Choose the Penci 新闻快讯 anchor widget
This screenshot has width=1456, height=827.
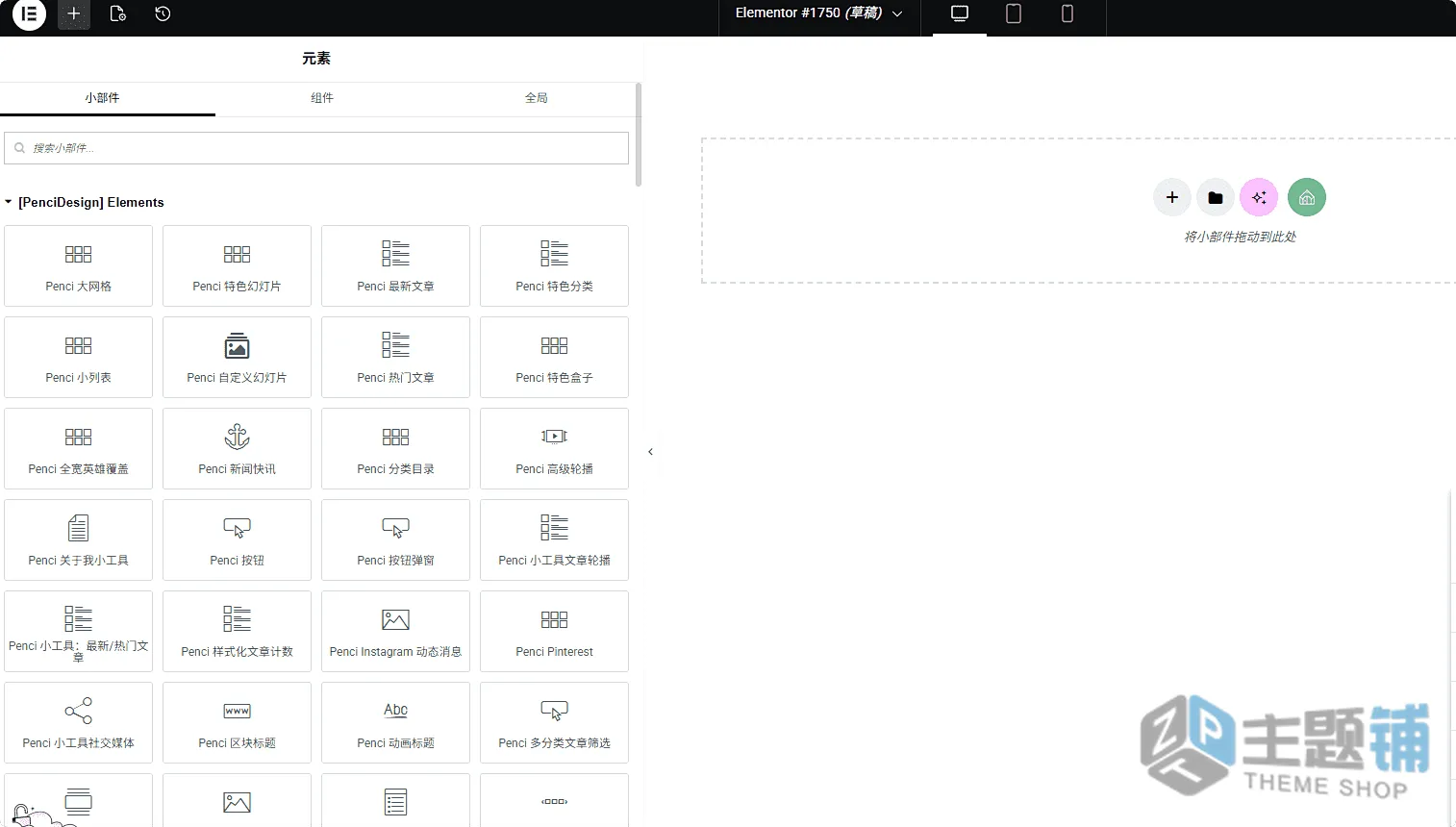[x=238, y=449]
